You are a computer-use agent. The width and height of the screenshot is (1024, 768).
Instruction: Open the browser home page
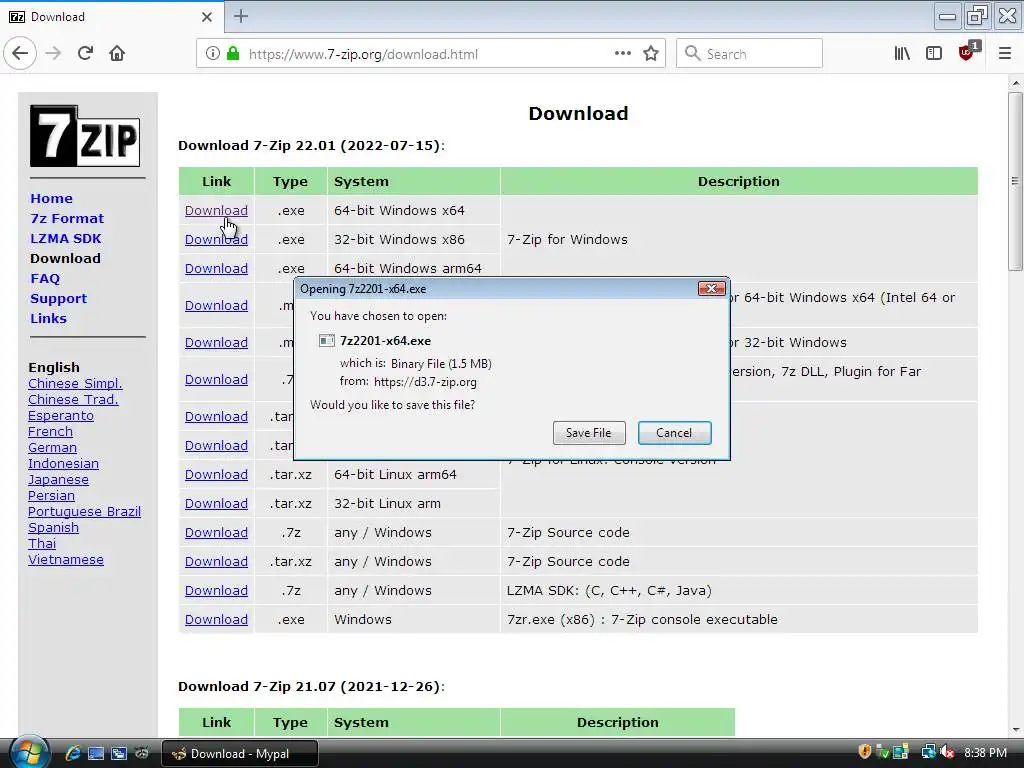pyautogui.click(x=117, y=54)
